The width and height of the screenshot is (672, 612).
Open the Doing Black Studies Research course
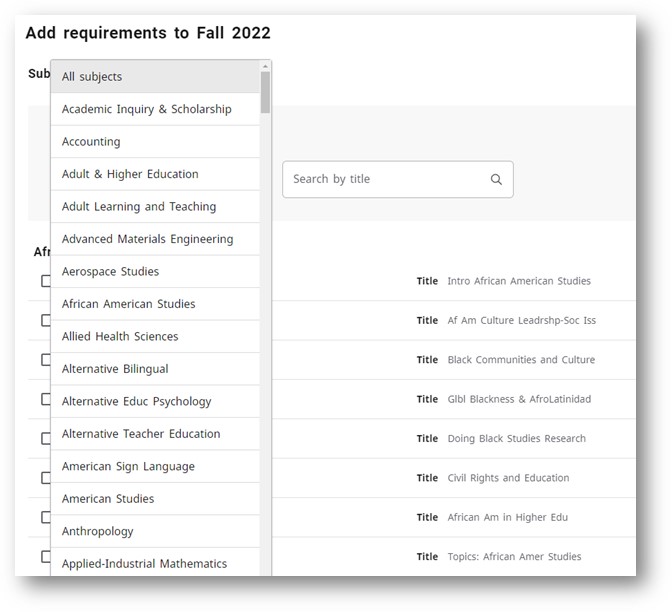[516, 439]
